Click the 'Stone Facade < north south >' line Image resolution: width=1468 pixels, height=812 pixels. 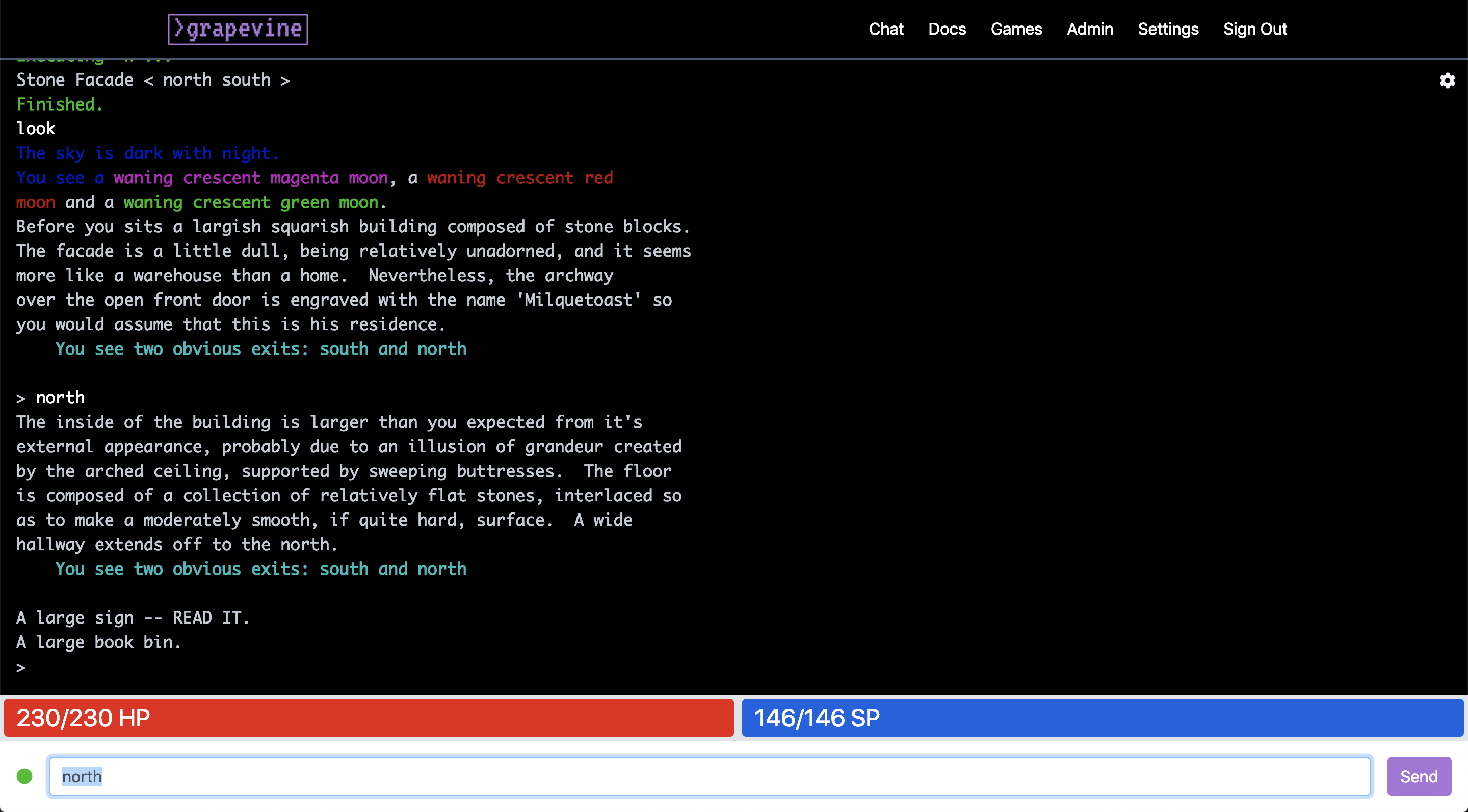pos(153,79)
